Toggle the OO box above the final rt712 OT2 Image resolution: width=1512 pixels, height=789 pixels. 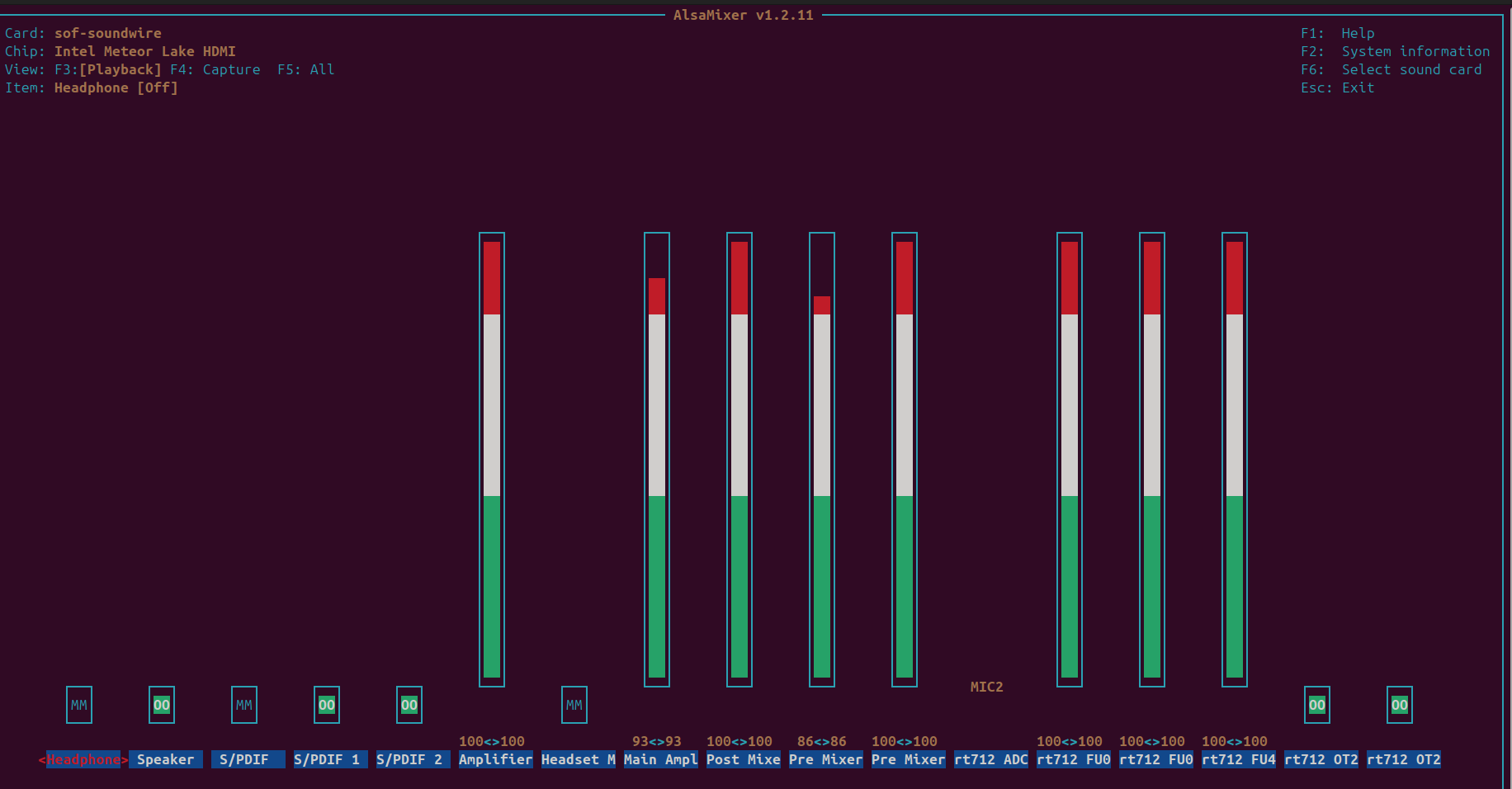(x=1400, y=705)
